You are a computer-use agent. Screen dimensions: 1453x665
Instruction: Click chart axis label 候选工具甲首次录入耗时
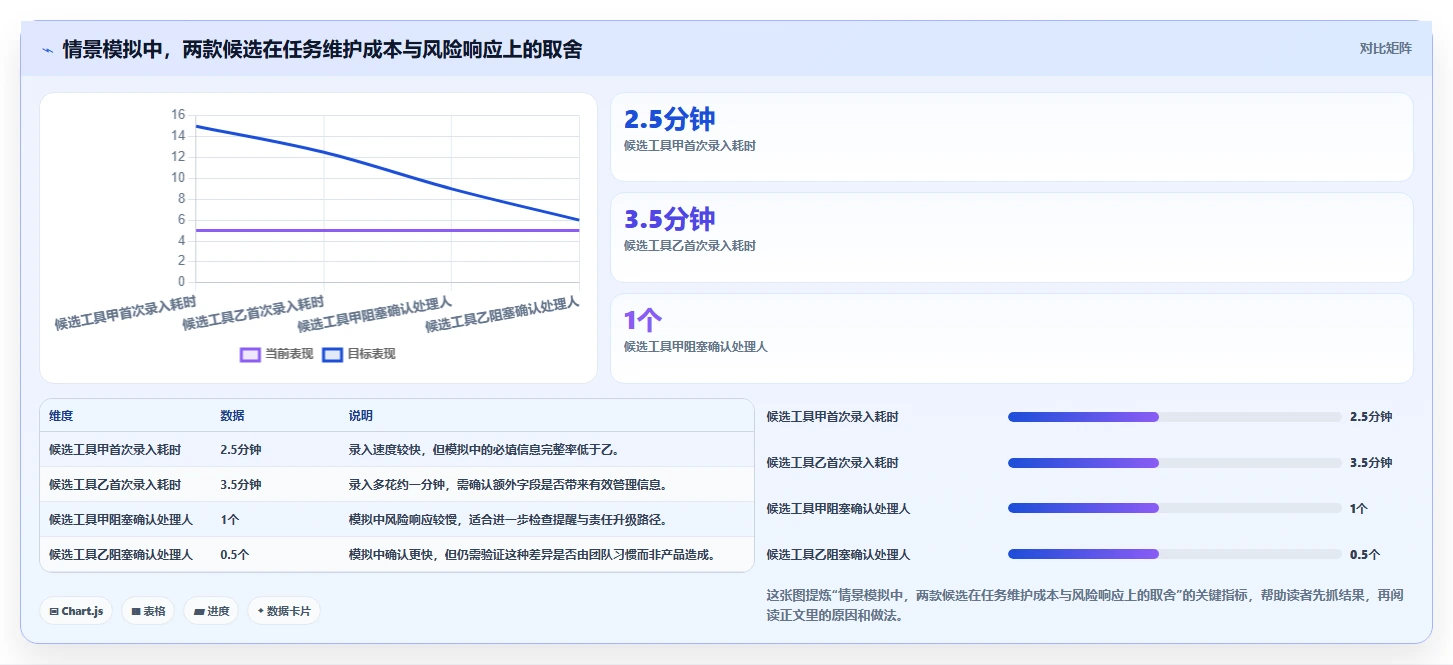(125, 312)
